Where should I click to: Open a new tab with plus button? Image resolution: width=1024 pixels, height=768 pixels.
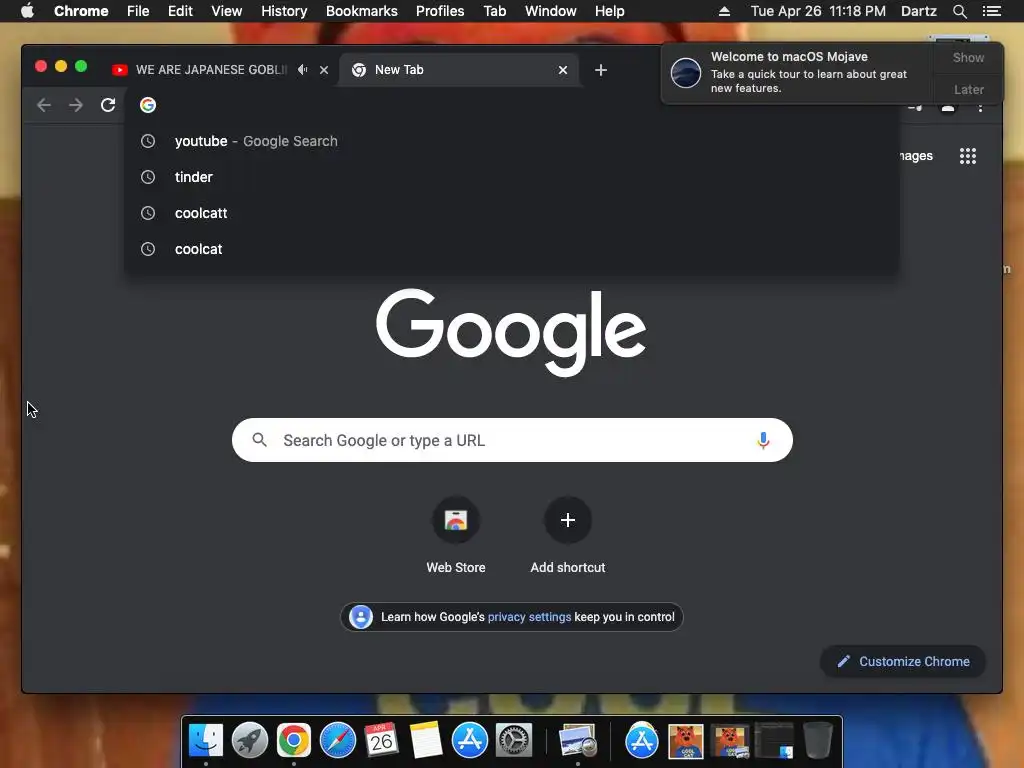click(601, 70)
